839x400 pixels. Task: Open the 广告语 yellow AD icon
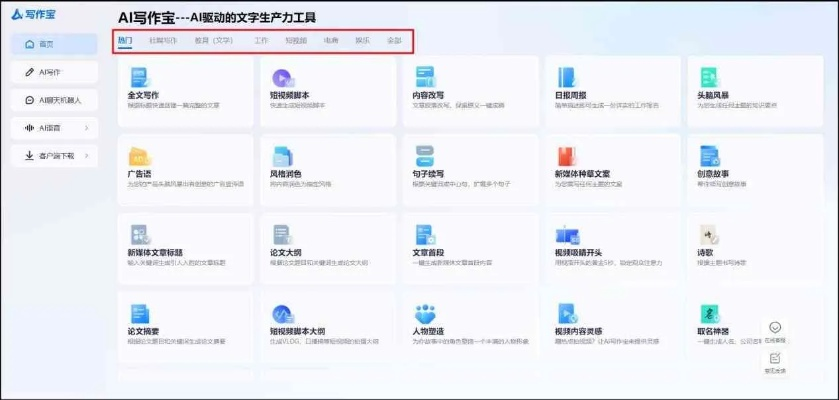click(x=140, y=156)
